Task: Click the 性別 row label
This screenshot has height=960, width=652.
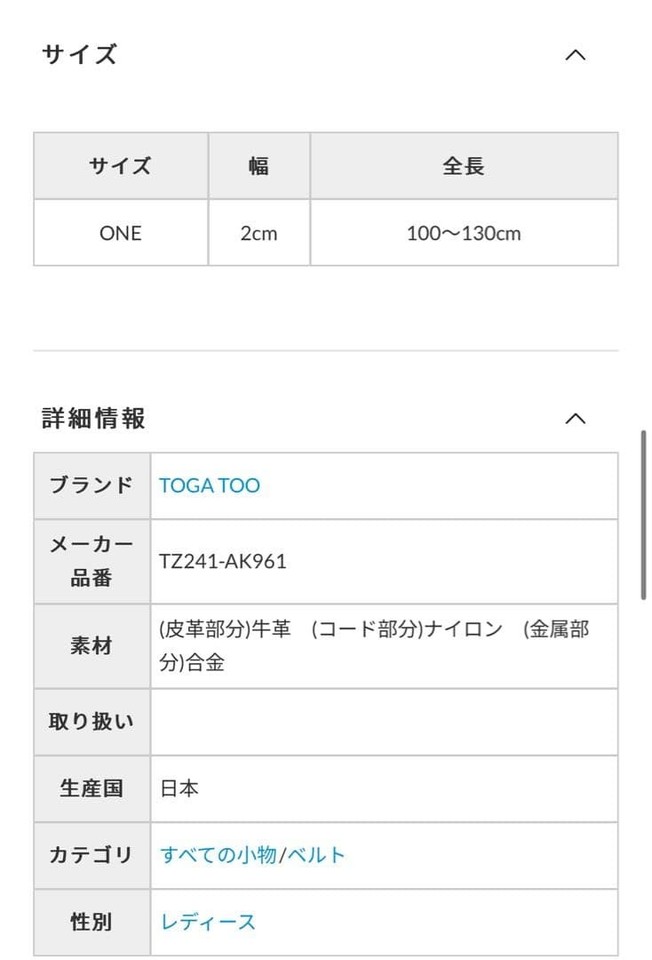Action: [x=92, y=922]
